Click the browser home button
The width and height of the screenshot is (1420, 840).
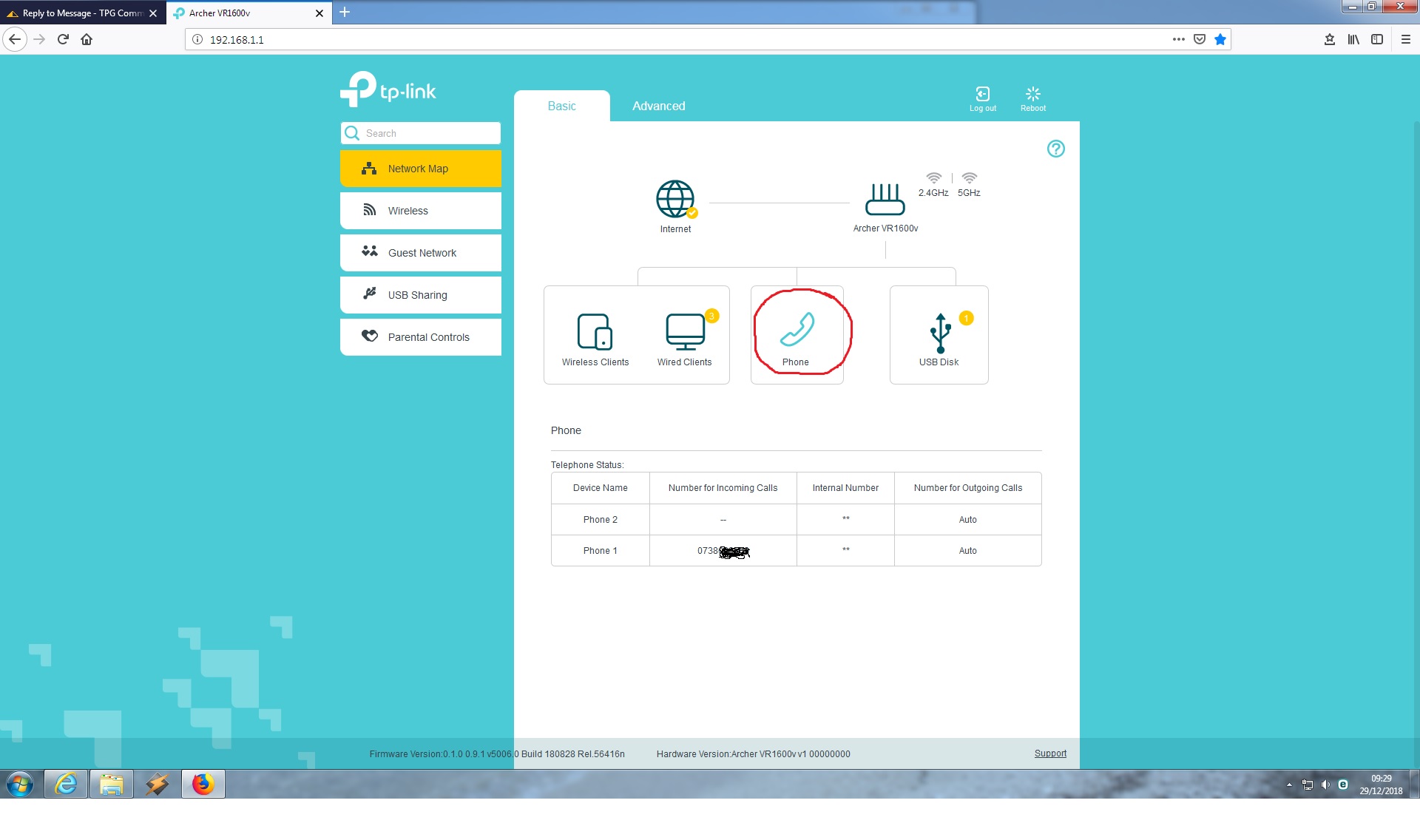(x=87, y=39)
